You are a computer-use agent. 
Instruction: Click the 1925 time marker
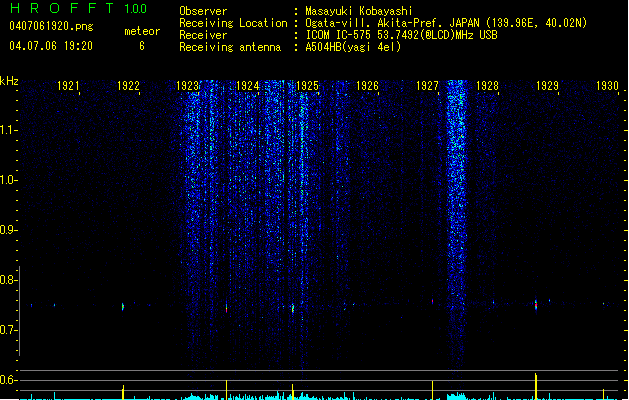point(307,86)
